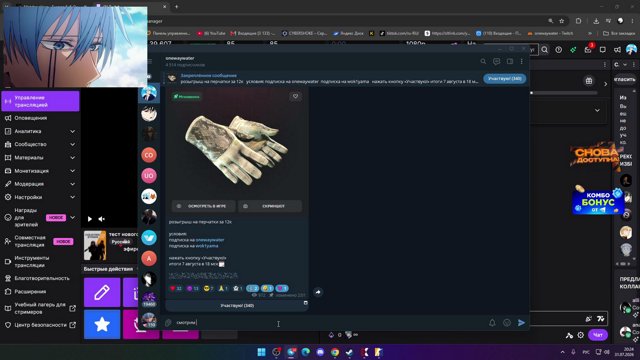Click the blue Участвую (340) pinned button
640x360 pixels.
tap(504, 79)
